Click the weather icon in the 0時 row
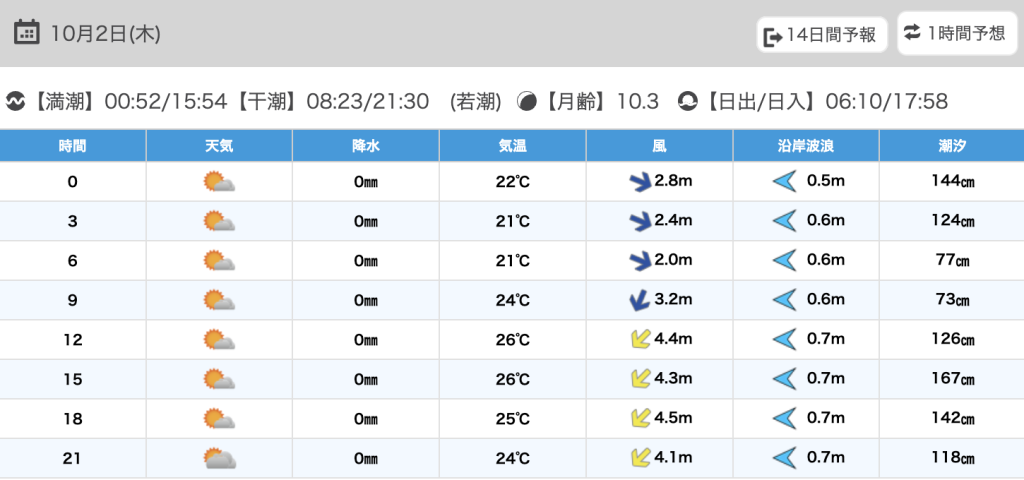 click(x=219, y=182)
